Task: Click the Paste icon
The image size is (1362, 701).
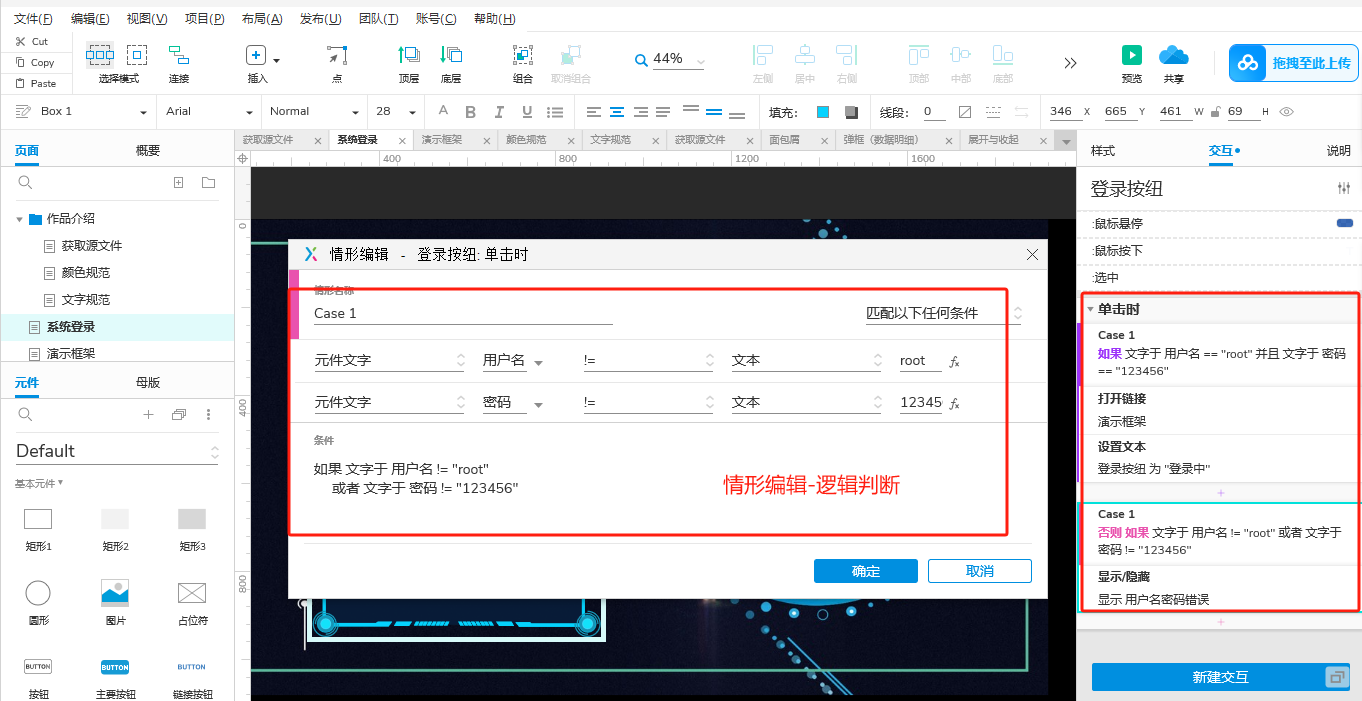Action: (20, 83)
